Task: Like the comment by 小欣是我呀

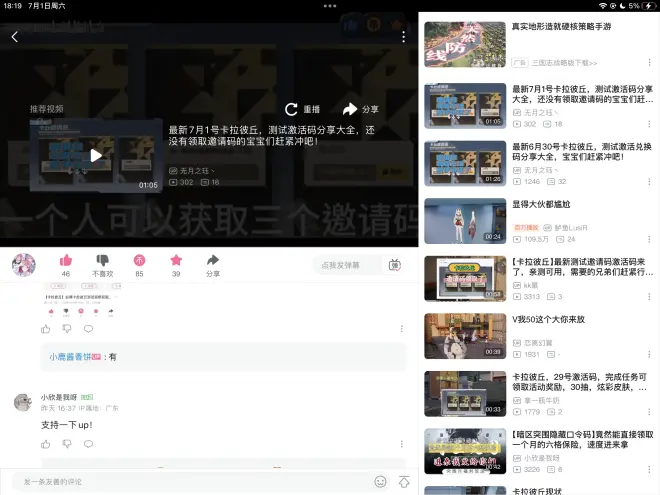Action: click(x=46, y=443)
